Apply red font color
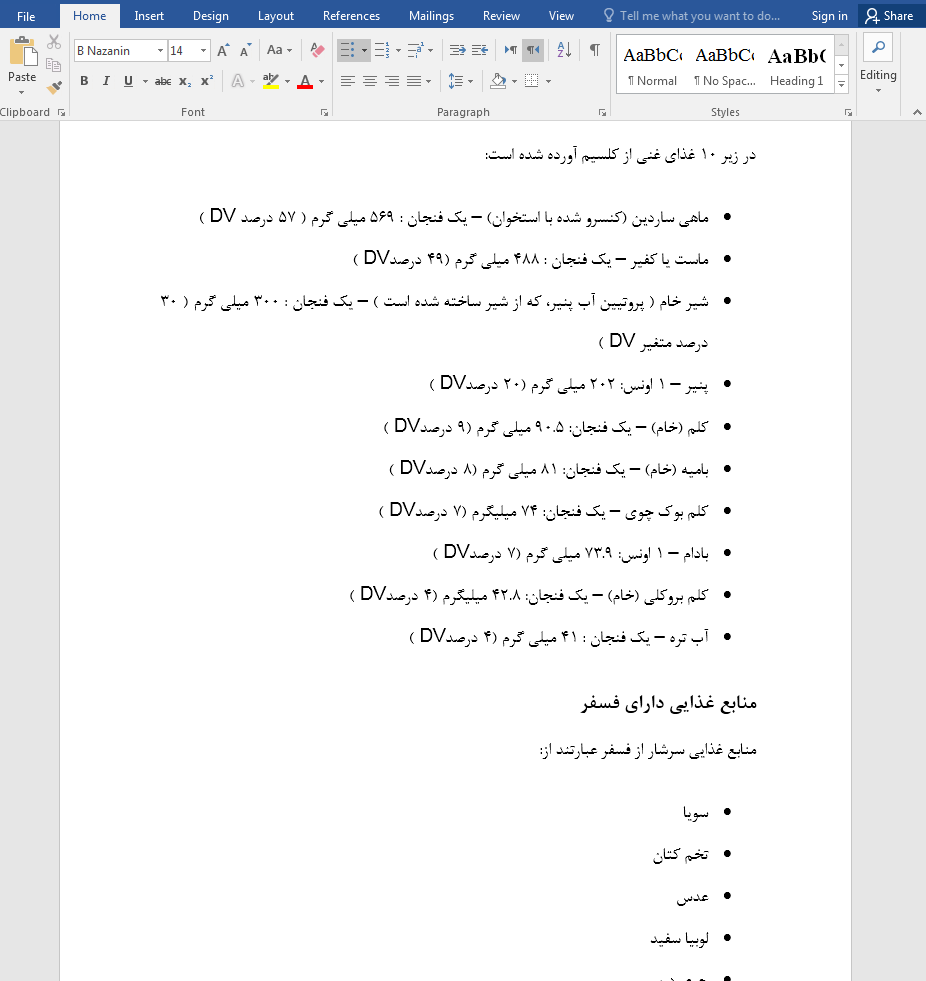Screen dimensions: 926x981 click(305, 81)
